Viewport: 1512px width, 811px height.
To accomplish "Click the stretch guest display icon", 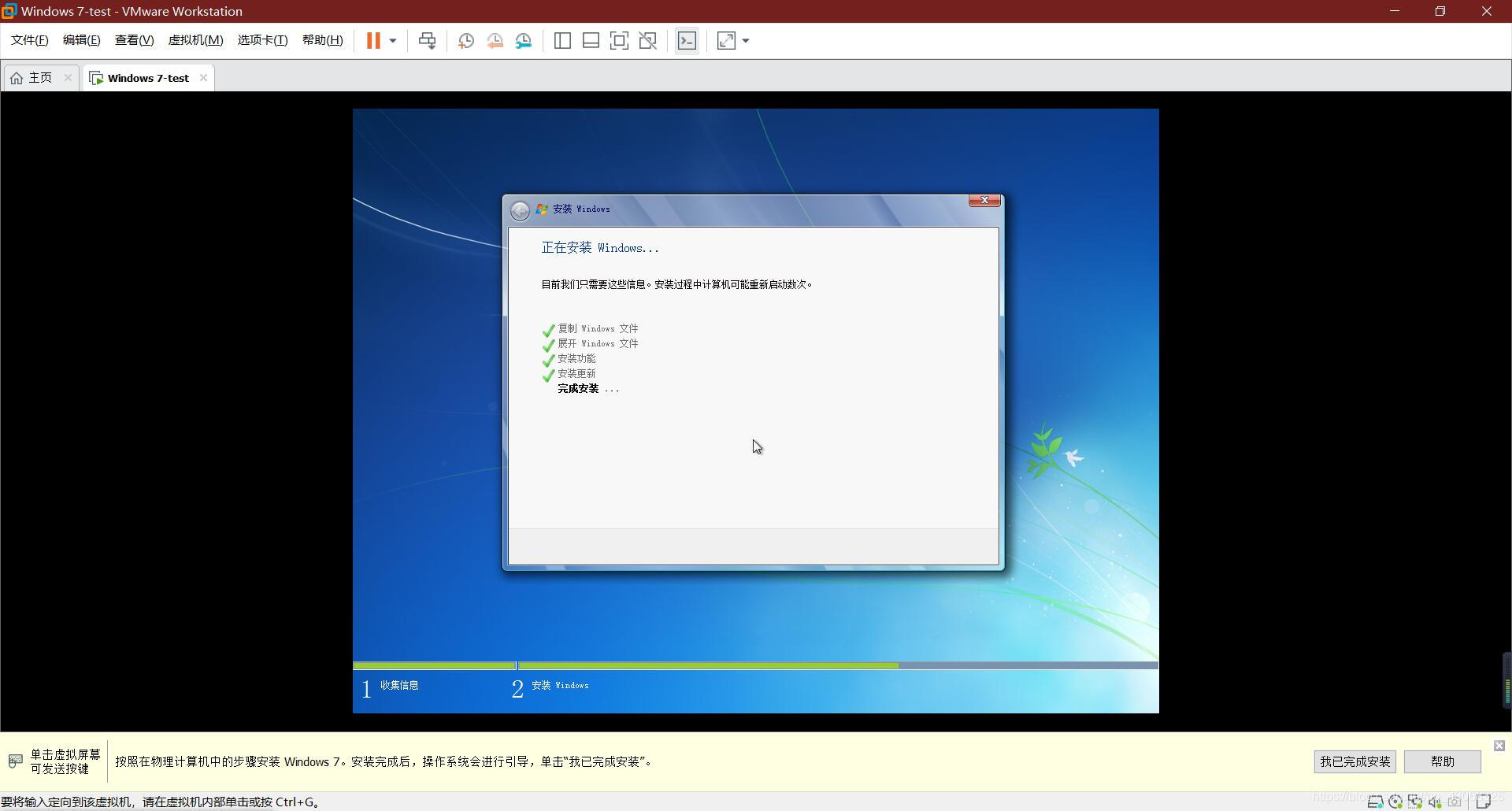I will pyautogui.click(x=726, y=40).
